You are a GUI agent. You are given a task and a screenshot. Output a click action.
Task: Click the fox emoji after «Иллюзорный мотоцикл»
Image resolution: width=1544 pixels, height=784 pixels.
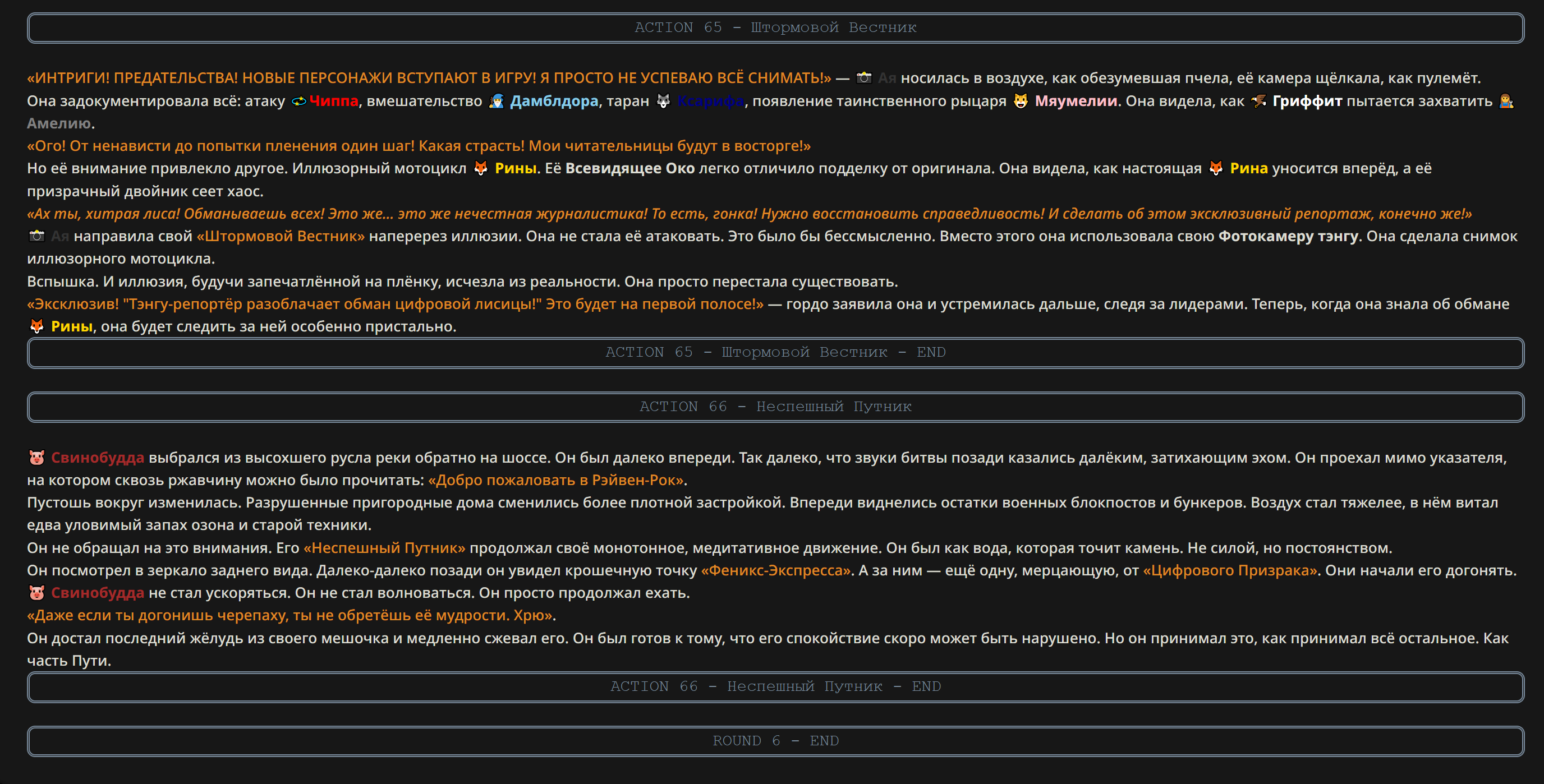coord(481,168)
